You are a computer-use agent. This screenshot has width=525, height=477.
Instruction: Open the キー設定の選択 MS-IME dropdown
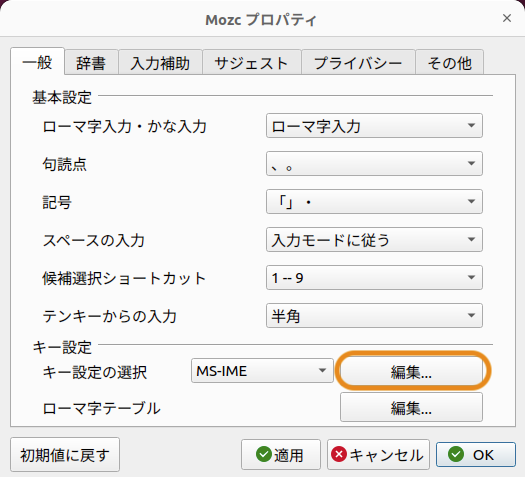262,371
